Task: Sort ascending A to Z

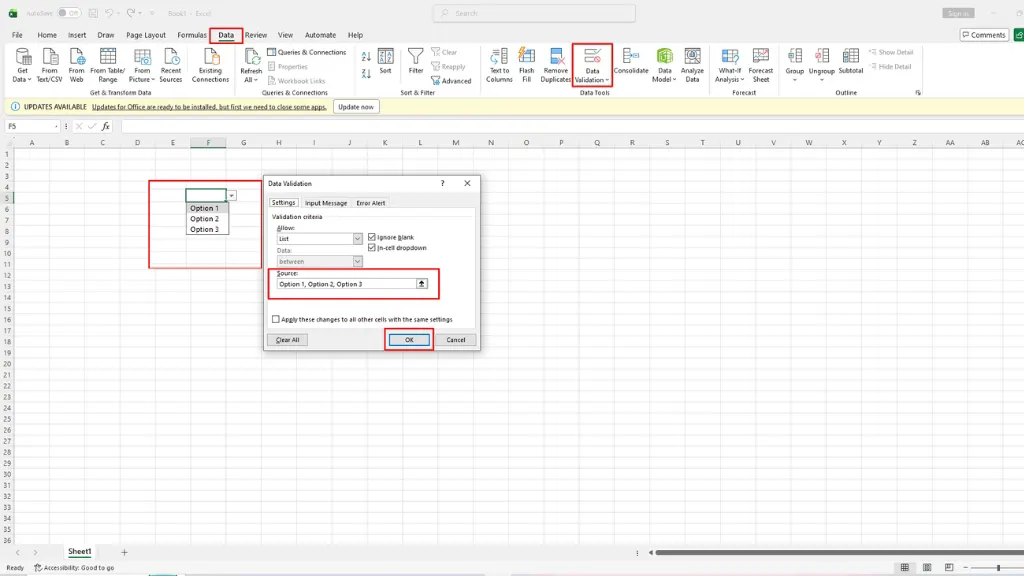Action: [366, 57]
